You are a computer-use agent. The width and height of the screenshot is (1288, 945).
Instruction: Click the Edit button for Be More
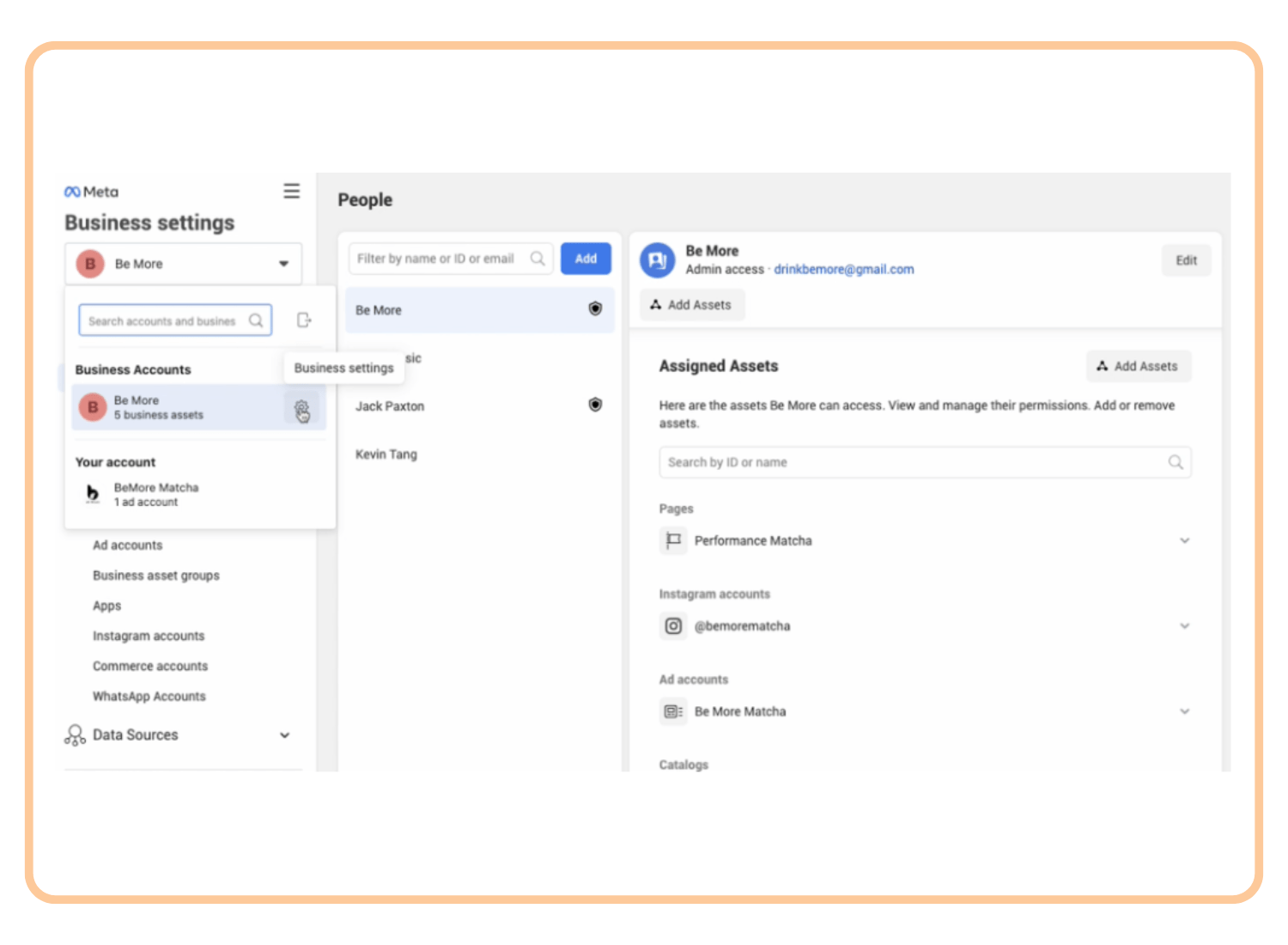coord(1187,260)
